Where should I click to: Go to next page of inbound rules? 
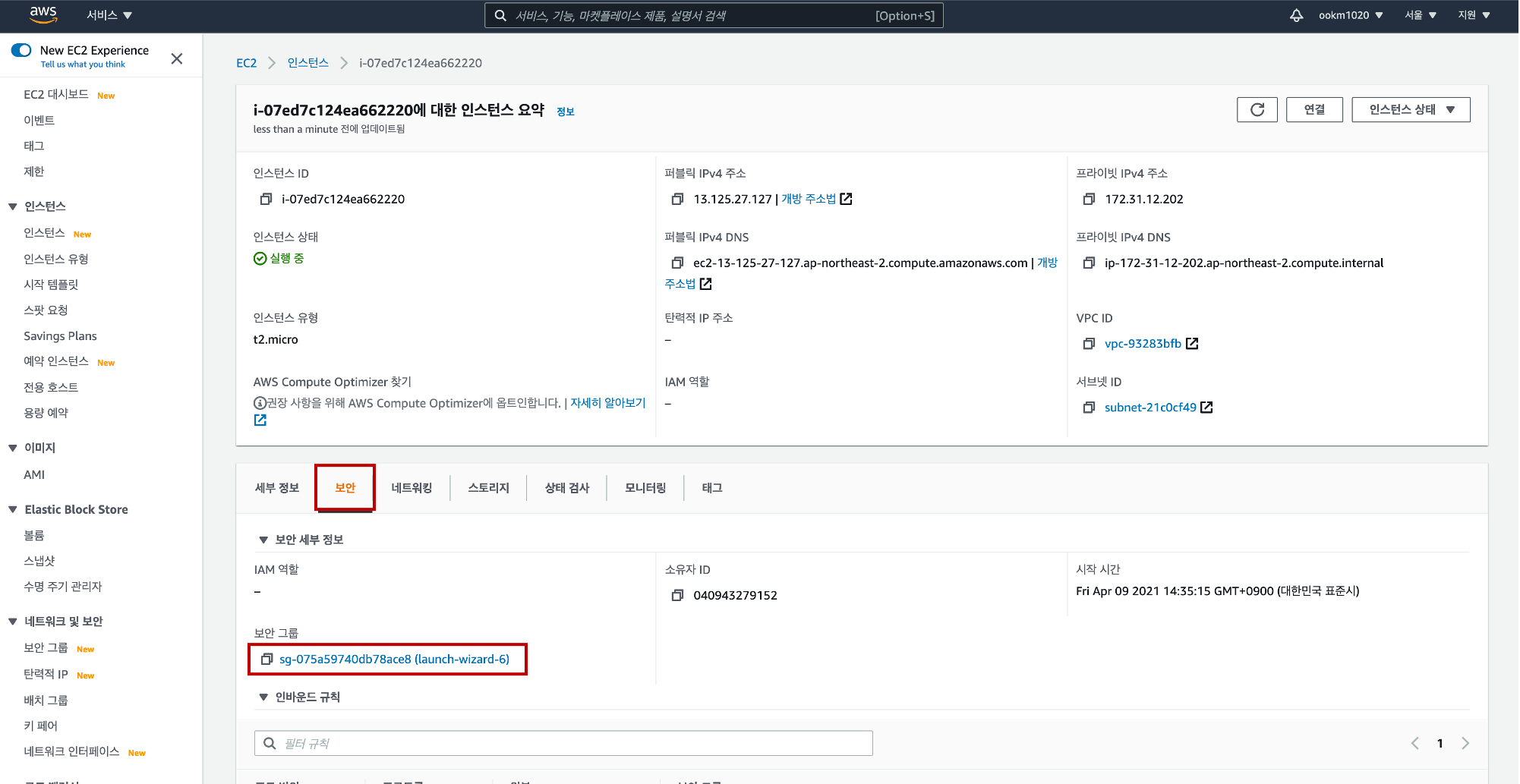pos(1465,743)
